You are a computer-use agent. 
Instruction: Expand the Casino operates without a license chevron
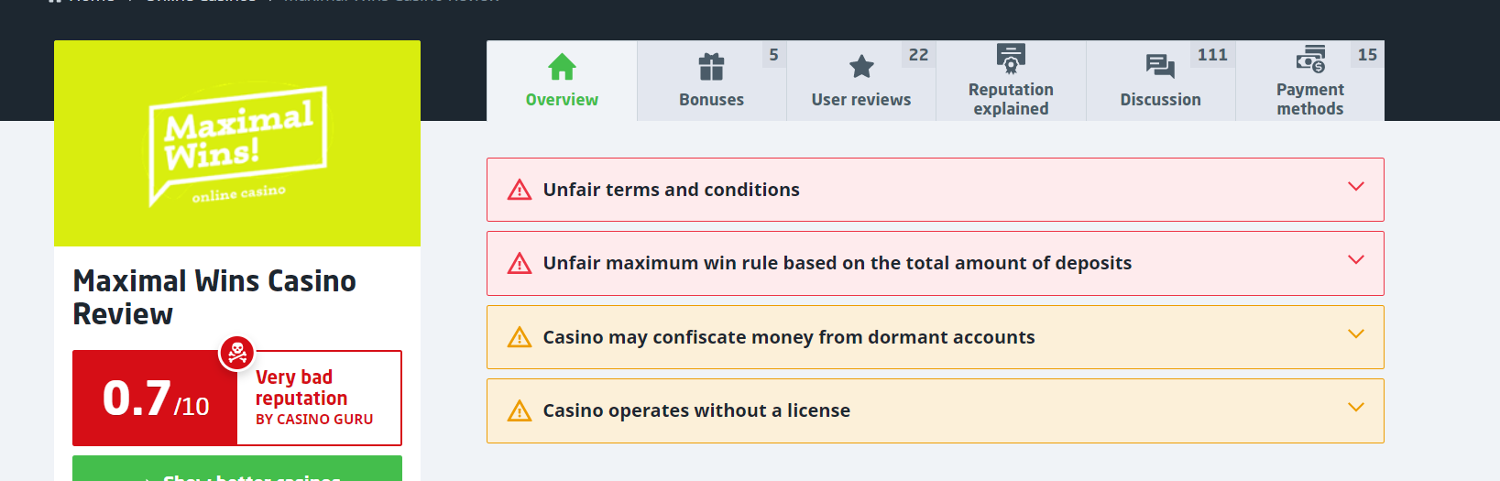tap(1356, 407)
